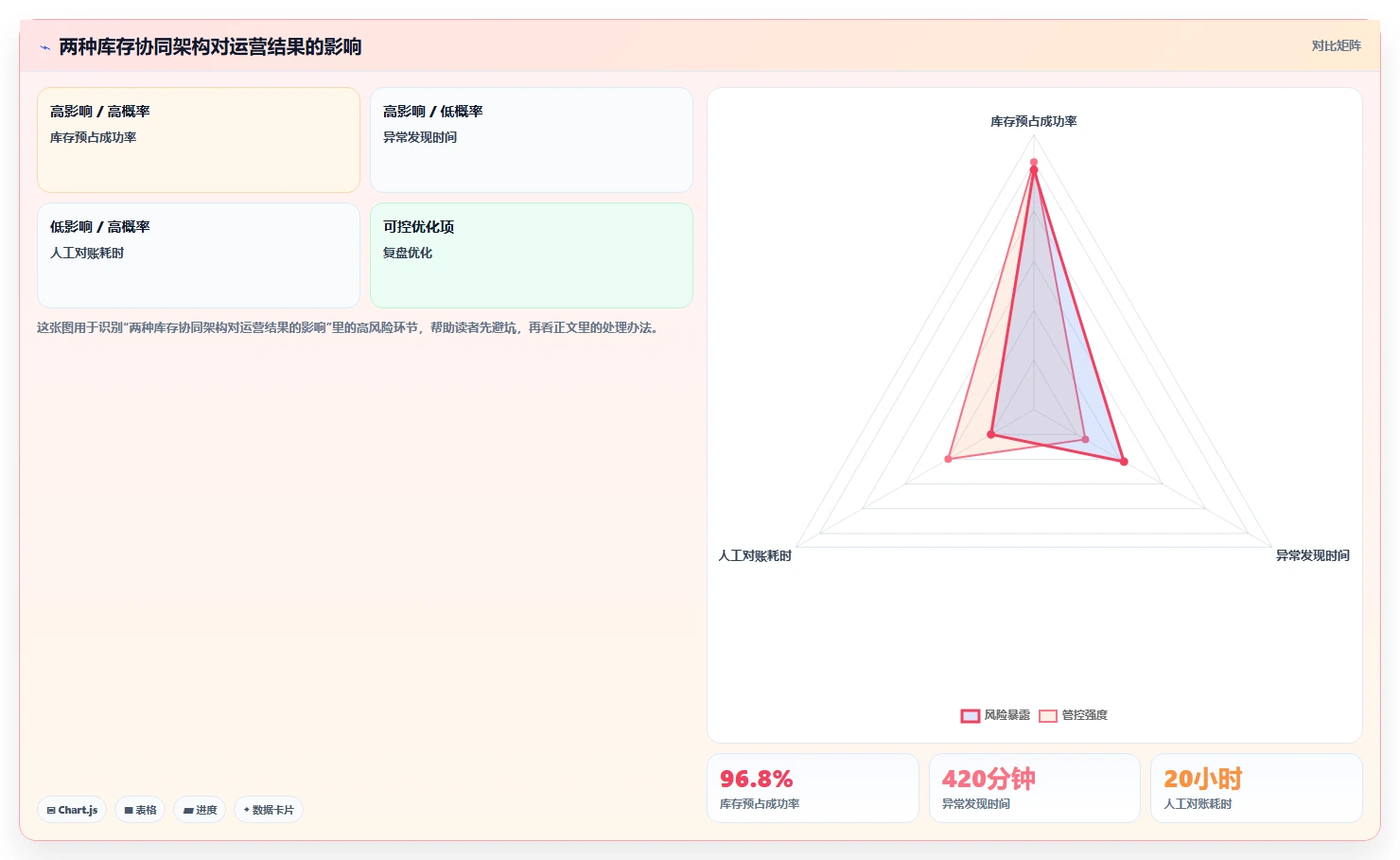This screenshot has width=1400, height=860.
Task: Click the 库存预占成功率 radar axis label
Action: [x=1033, y=121]
